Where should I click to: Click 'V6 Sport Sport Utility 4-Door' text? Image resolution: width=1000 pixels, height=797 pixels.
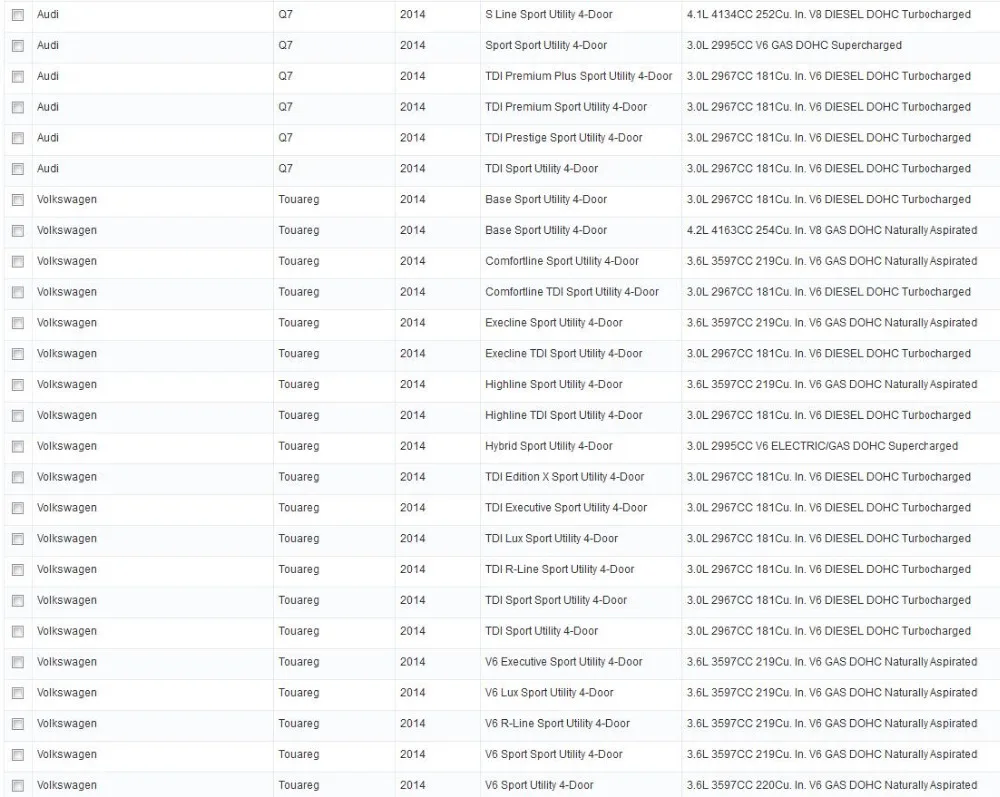pyautogui.click(x=554, y=754)
